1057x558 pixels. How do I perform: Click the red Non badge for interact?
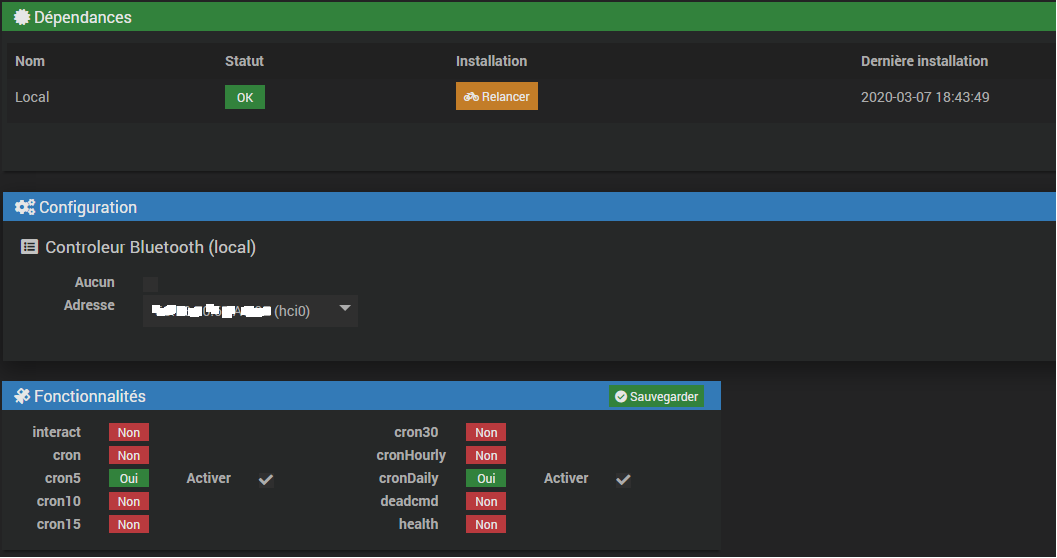coord(129,433)
